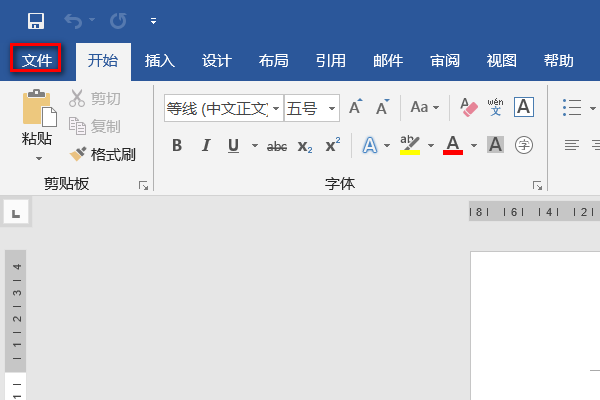Apply yellow text highlight color
The width and height of the screenshot is (600, 400).
(x=410, y=145)
